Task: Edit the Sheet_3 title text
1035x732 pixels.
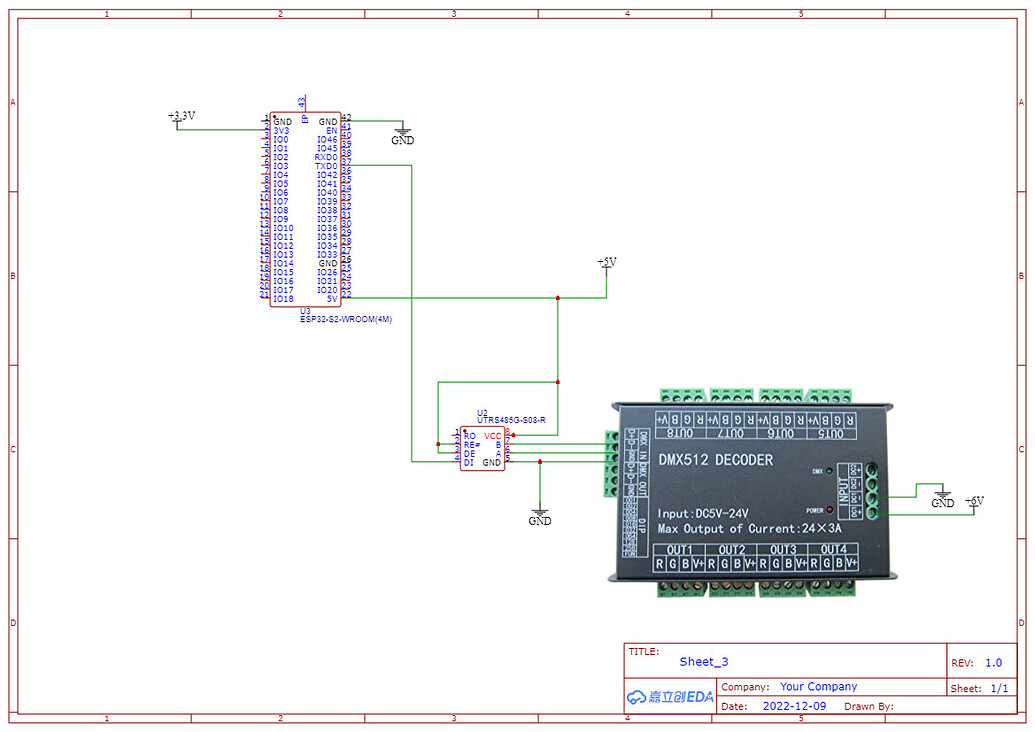Action: coord(703,661)
